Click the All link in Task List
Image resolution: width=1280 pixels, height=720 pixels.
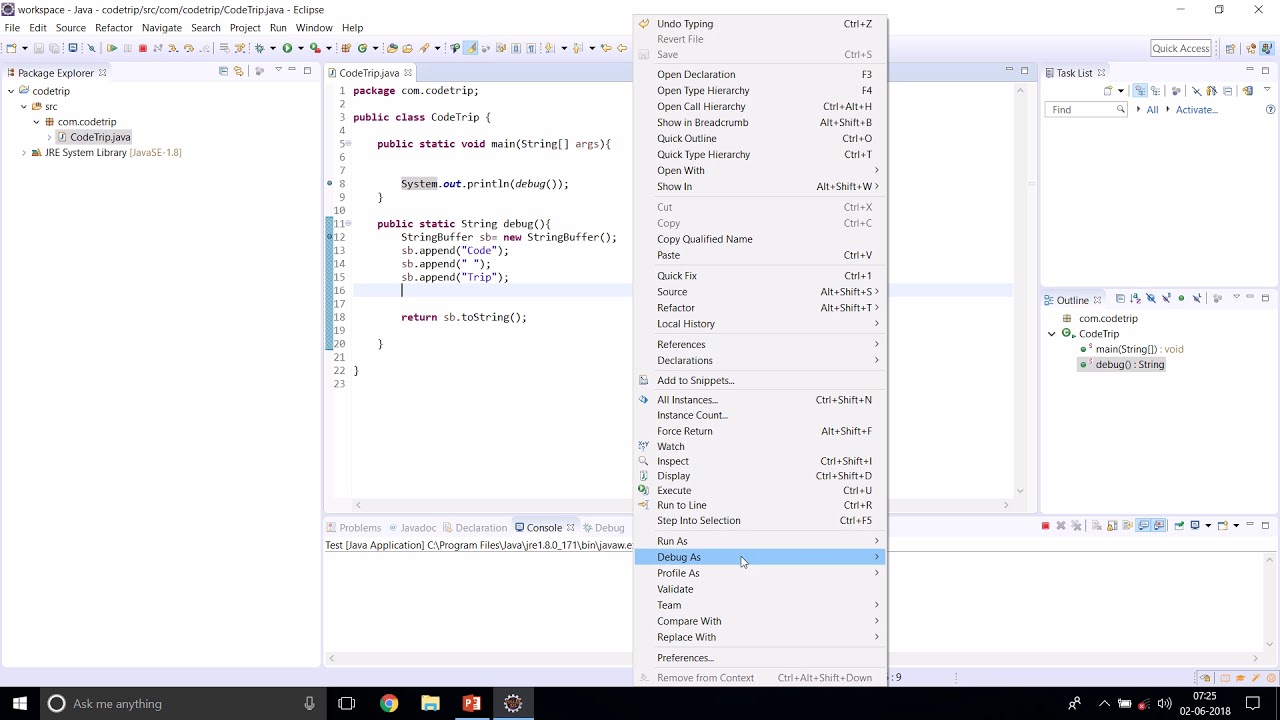[x=1152, y=110]
